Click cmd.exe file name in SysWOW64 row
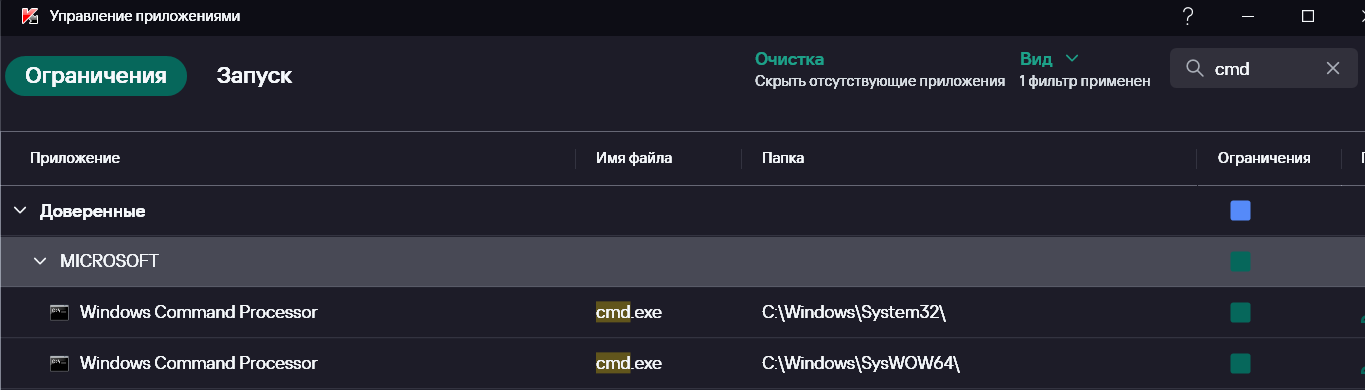The image size is (1365, 390). tap(629, 363)
